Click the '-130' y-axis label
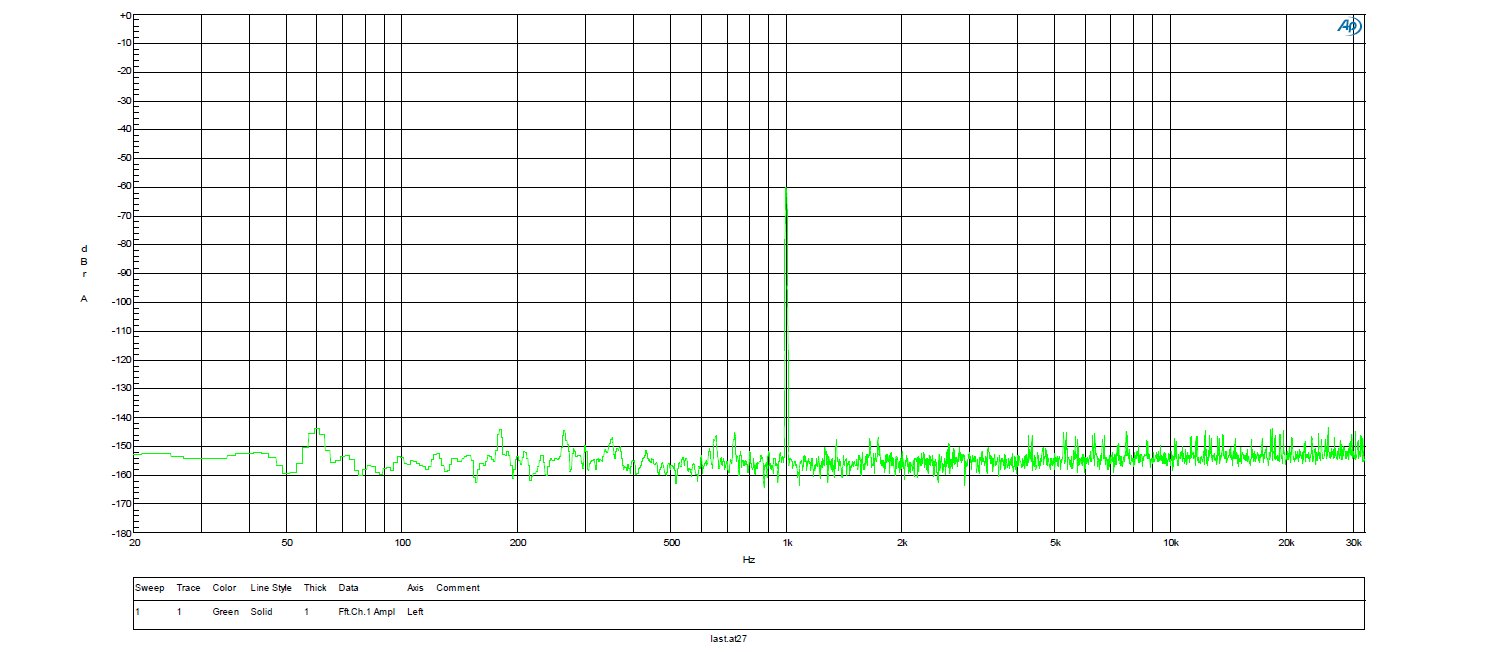Screen dimensions: 1488x652 click(123, 388)
